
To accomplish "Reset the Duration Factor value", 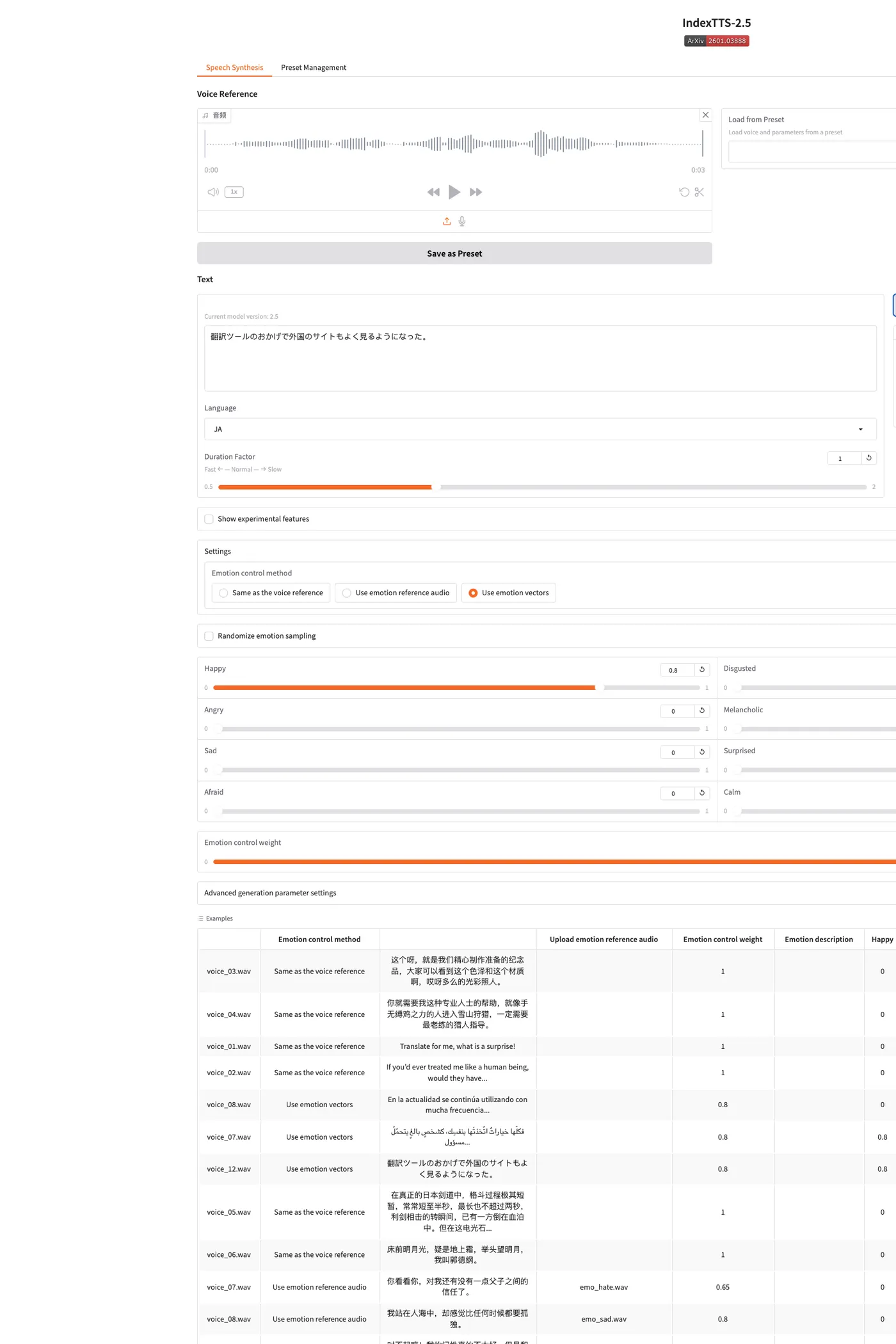I will 868,458.
